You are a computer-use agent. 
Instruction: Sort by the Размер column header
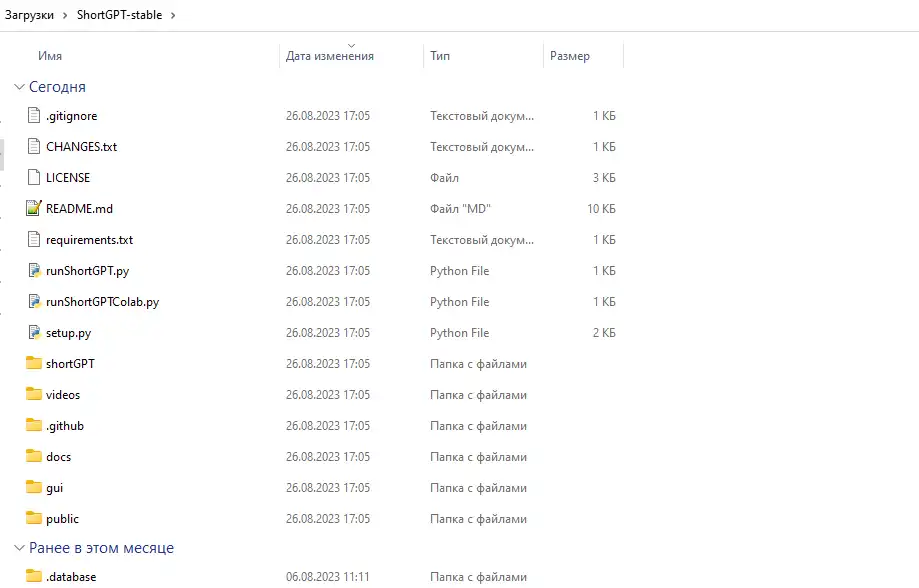point(570,56)
